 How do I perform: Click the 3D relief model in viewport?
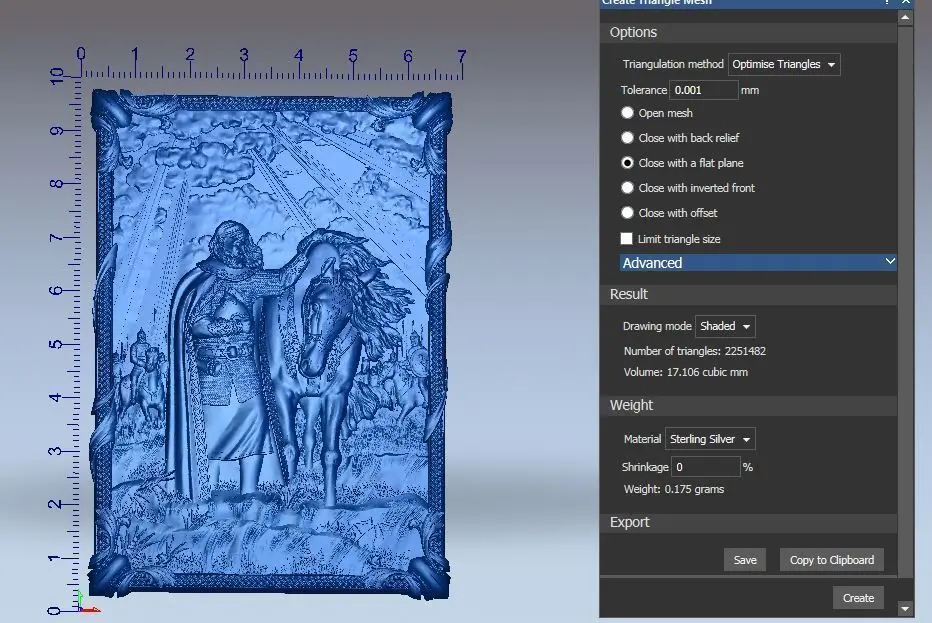pyautogui.click(x=270, y=344)
